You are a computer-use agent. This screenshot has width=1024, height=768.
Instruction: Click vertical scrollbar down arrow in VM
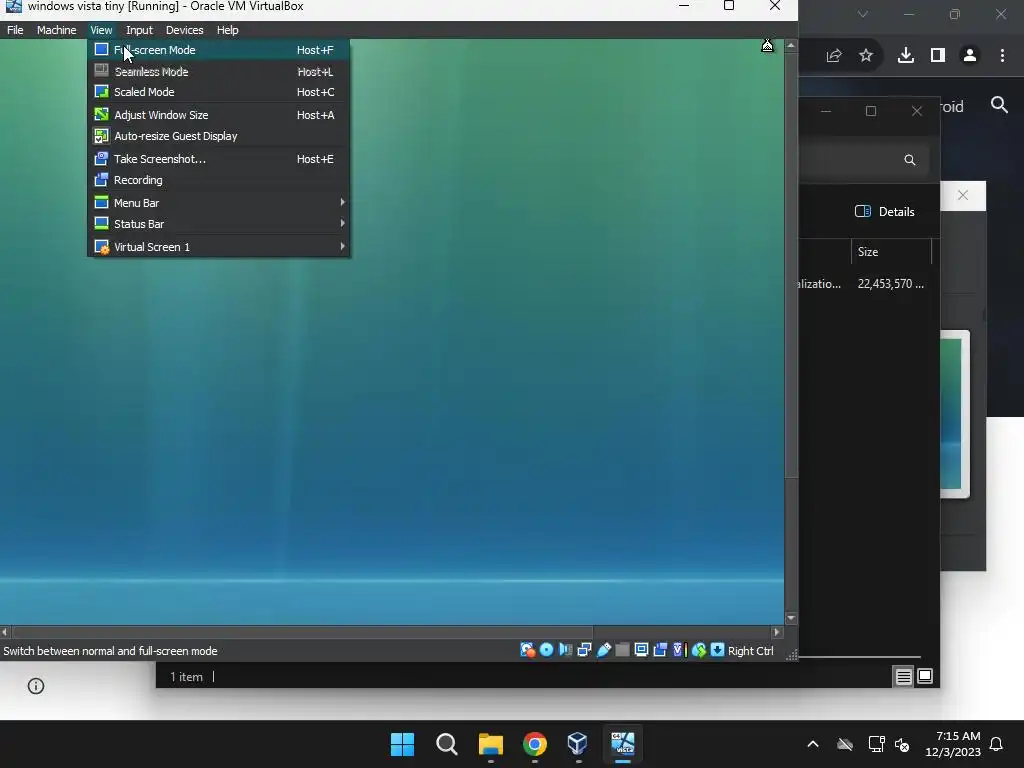point(791,618)
